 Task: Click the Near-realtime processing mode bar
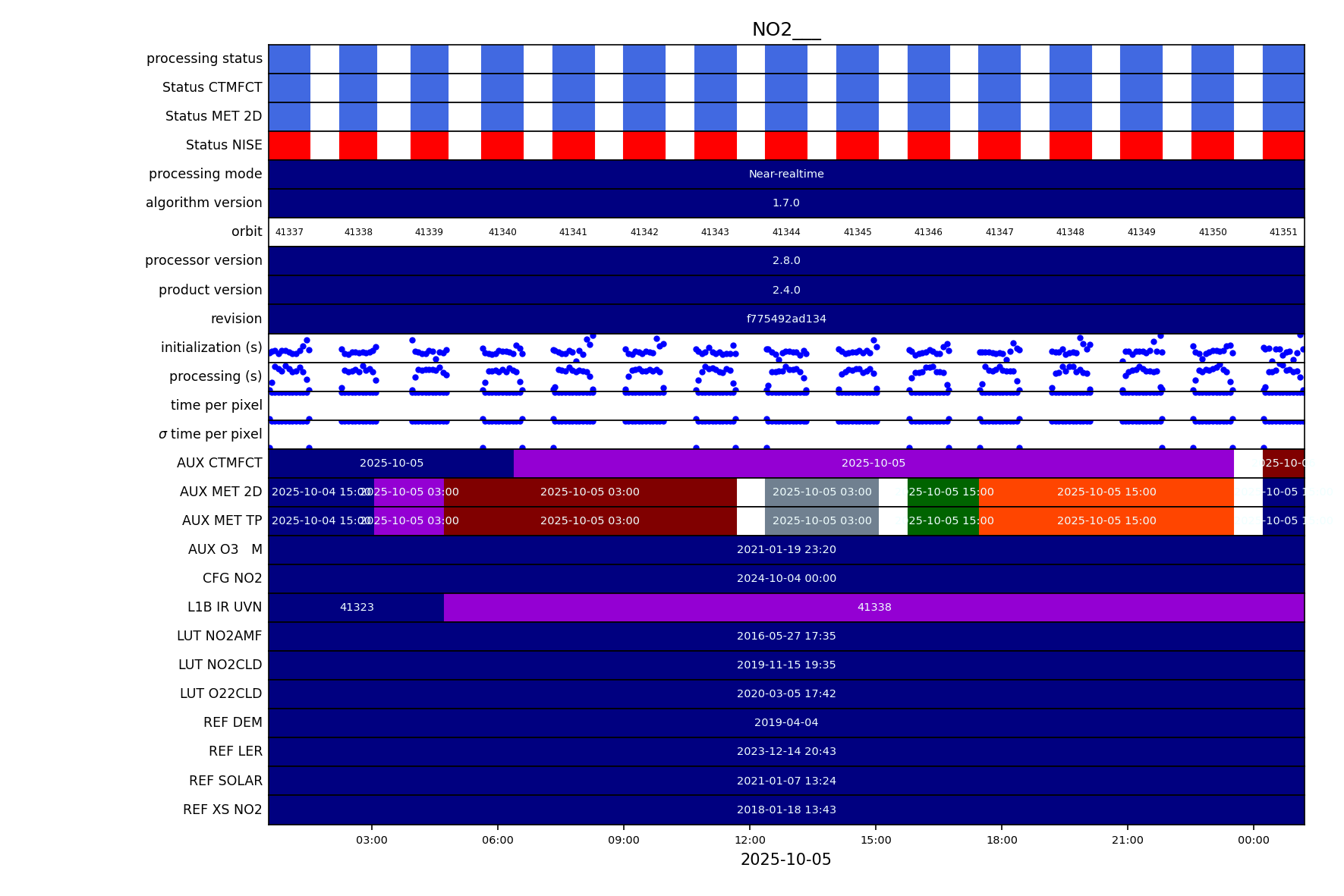click(x=785, y=174)
